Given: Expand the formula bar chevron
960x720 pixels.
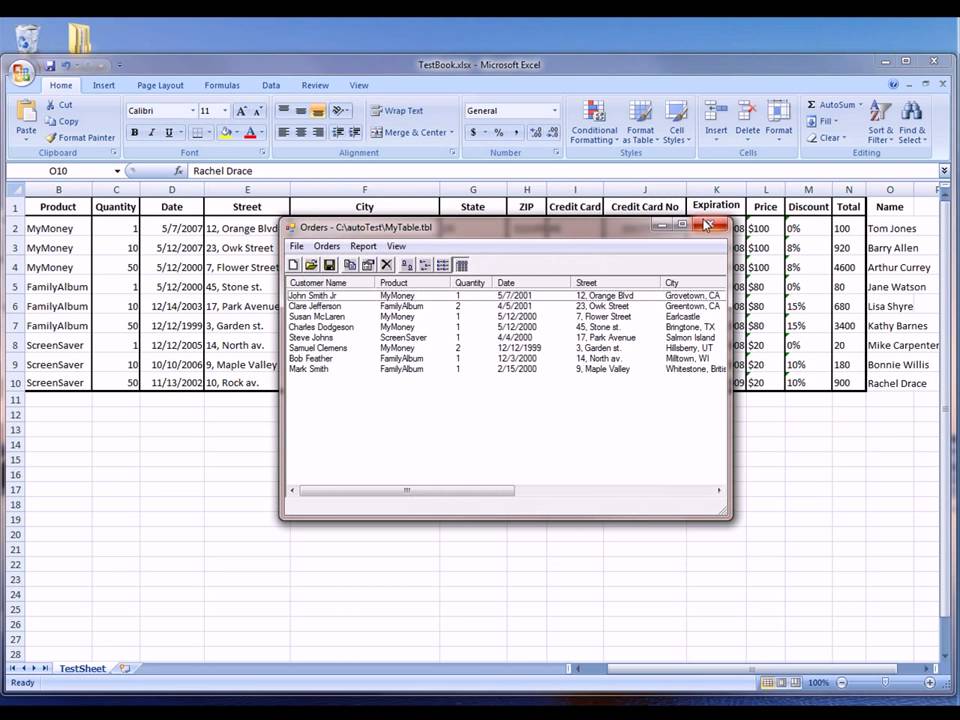Looking at the screenshot, I should pyautogui.click(x=944, y=170).
